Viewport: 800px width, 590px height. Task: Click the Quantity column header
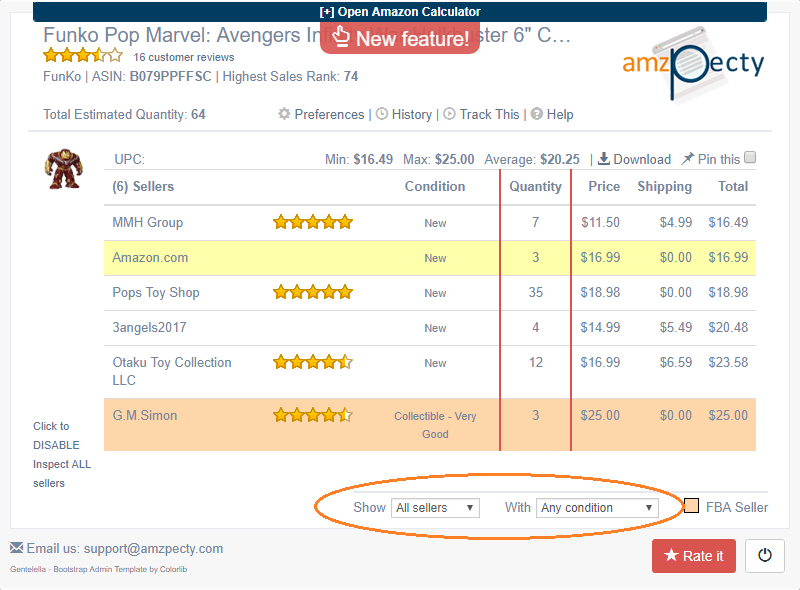click(535, 186)
